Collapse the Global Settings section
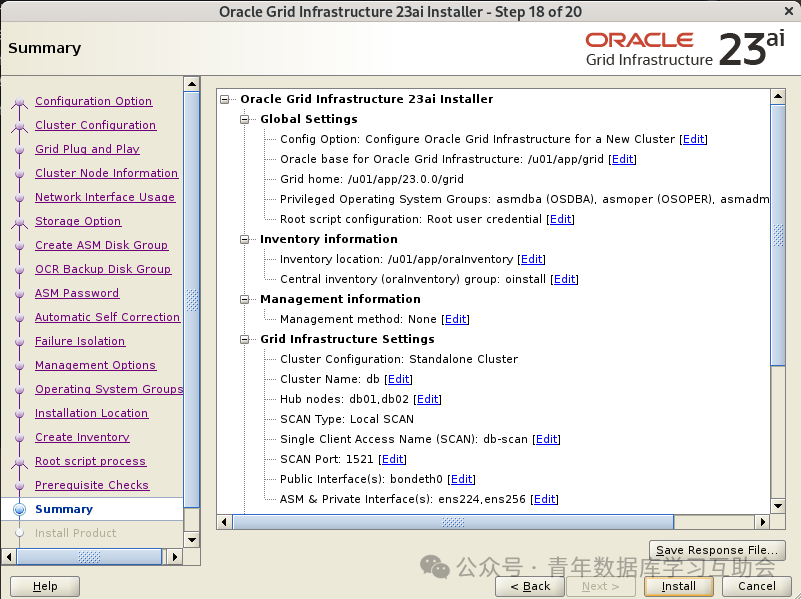This screenshot has height=599, width=801. pos(245,119)
